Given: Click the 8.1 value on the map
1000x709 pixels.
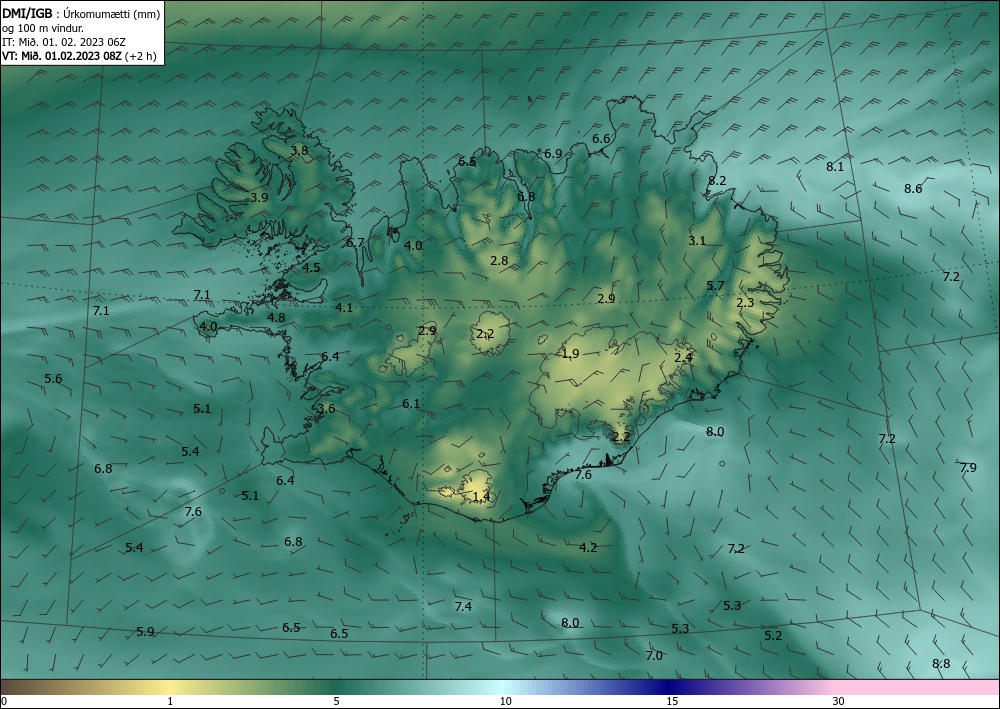Looking at the screenshot, I should [835, 167].
